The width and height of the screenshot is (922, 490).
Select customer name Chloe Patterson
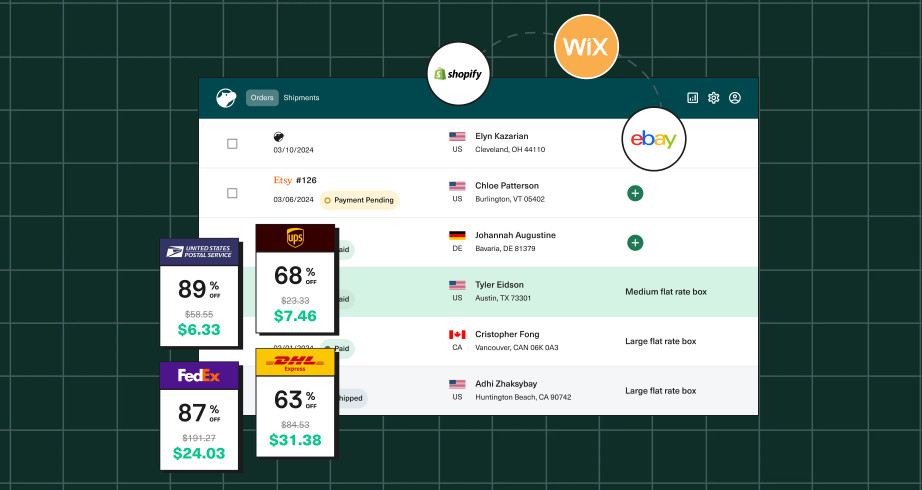(507, 185)
